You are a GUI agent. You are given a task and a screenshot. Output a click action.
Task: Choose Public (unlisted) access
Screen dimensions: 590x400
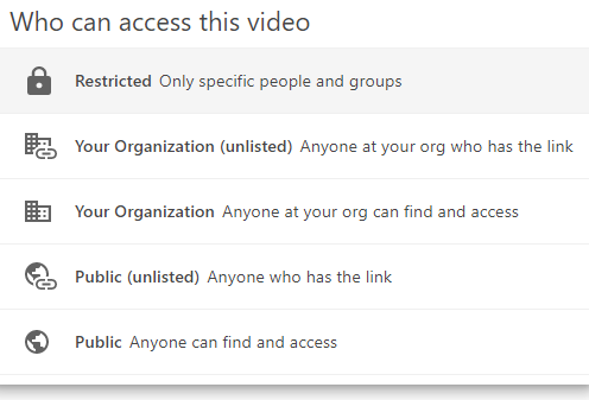point(295,277)
